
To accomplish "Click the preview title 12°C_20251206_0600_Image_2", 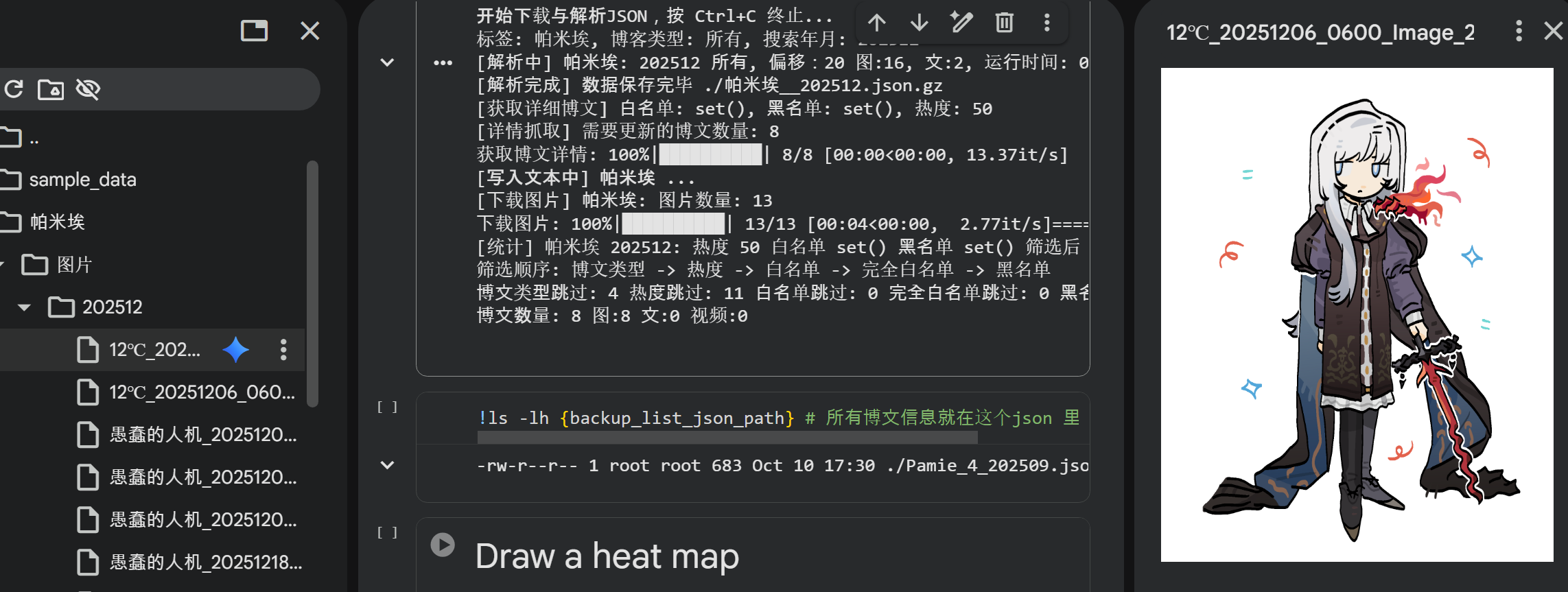I will point(1320,32).
